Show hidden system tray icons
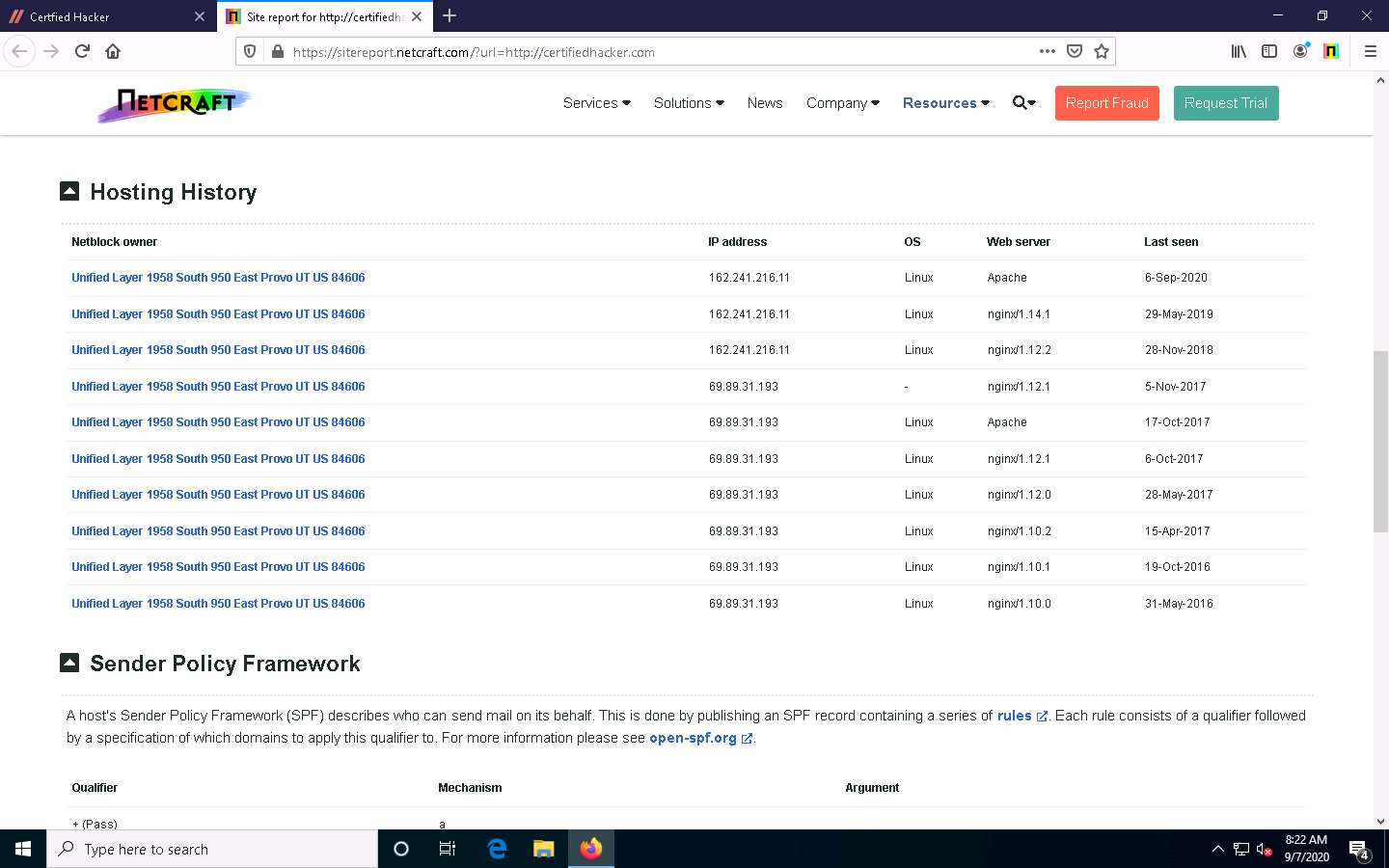Screen dimensions: 1389x868 tap(1217, 849)
